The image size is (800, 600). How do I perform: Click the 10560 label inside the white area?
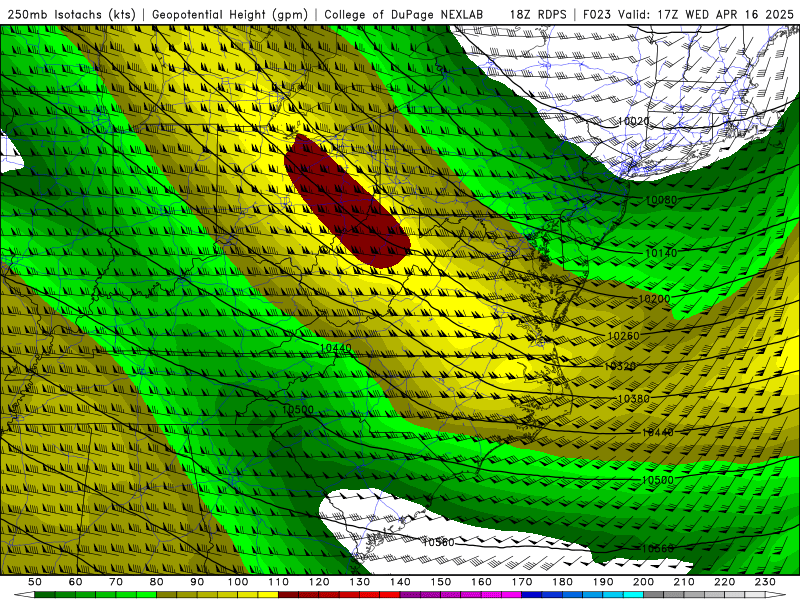[x=438, y=542]
